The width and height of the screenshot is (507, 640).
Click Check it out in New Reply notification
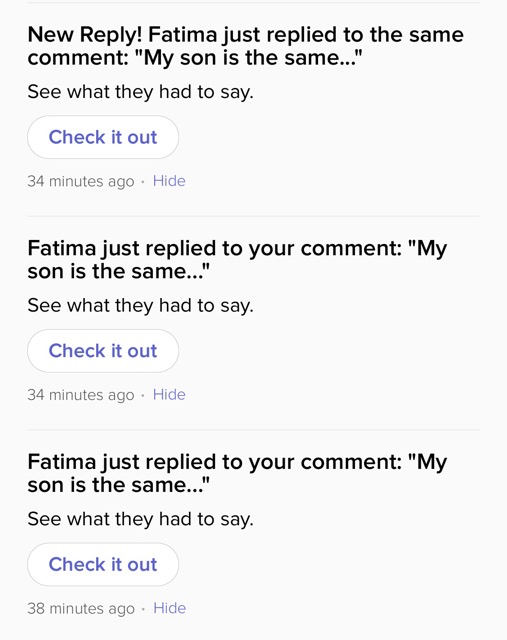pyautogui.click(x=103, y=137)
